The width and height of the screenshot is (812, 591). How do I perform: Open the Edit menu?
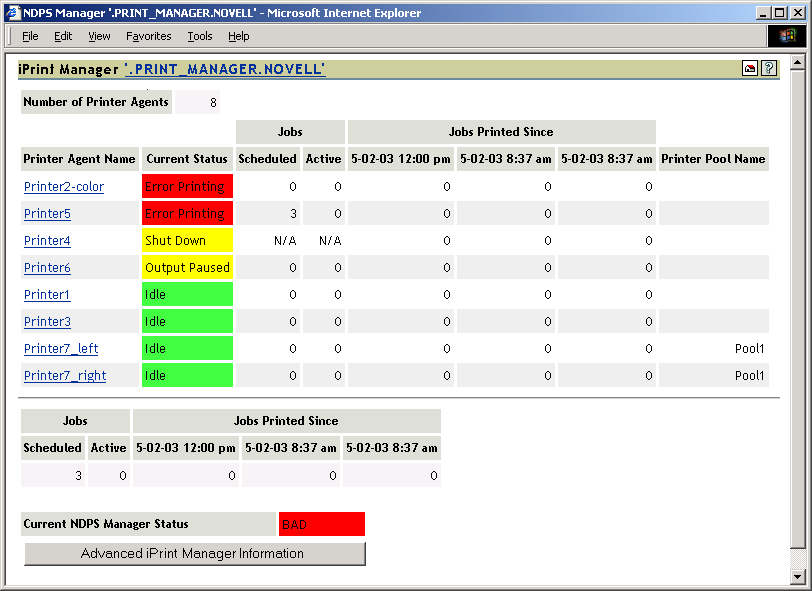pos(62,36)
